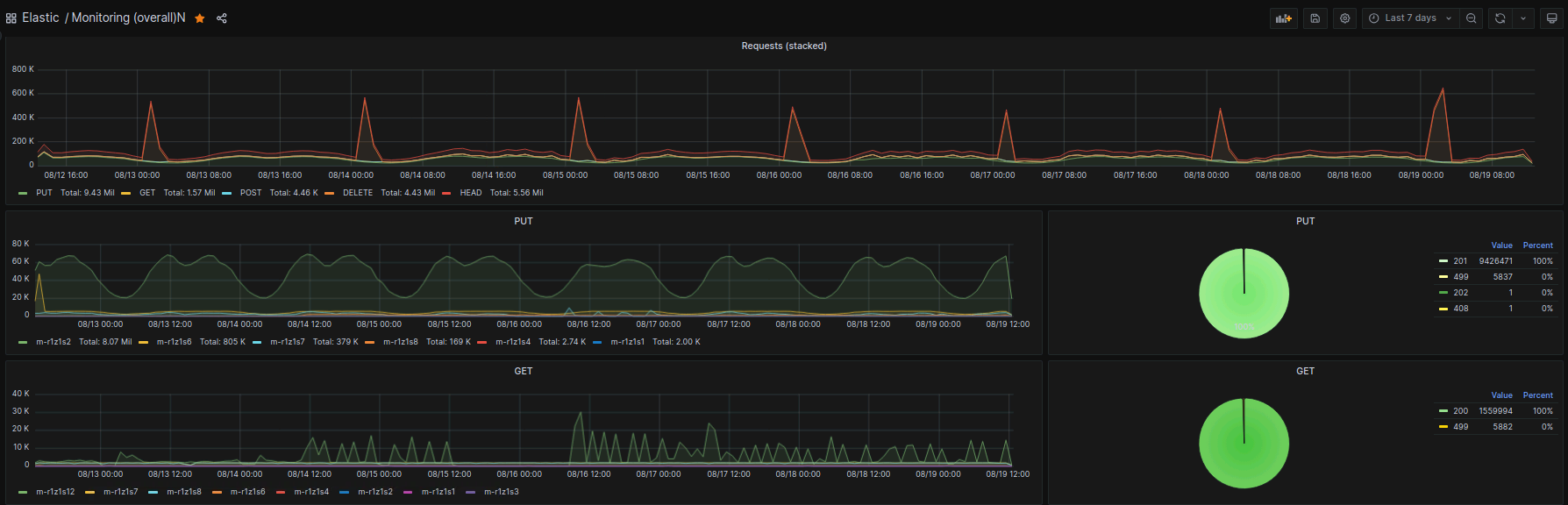Click 1559994 value in GET pie legend
1568x505 pixels.
1495,411
